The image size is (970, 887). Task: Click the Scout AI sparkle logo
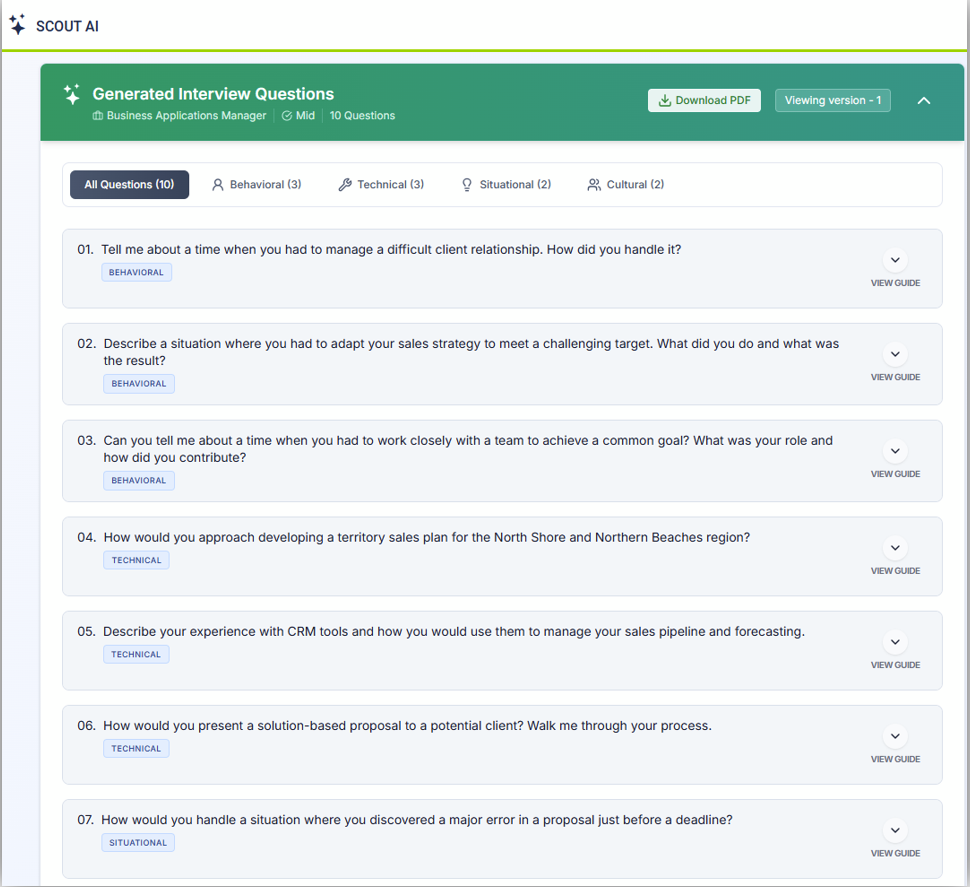pyautogui.click(x=17, y=25)
